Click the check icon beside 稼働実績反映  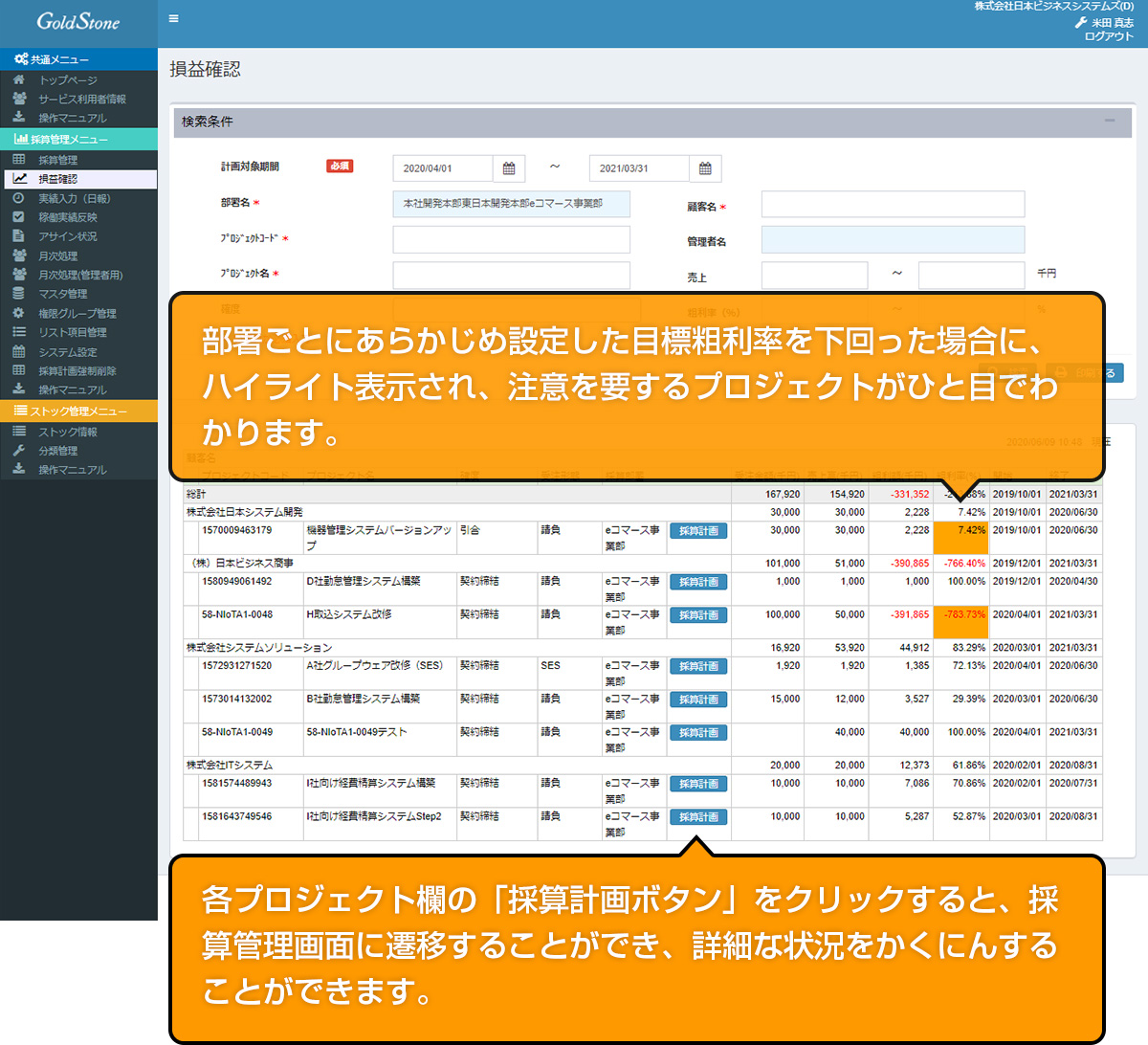19,217
